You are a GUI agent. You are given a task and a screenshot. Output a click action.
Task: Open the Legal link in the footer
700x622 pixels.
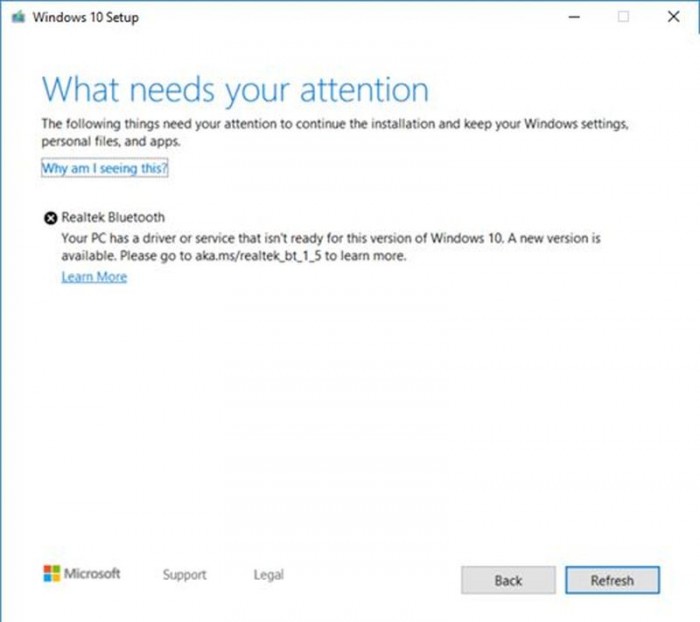(268, 575)
